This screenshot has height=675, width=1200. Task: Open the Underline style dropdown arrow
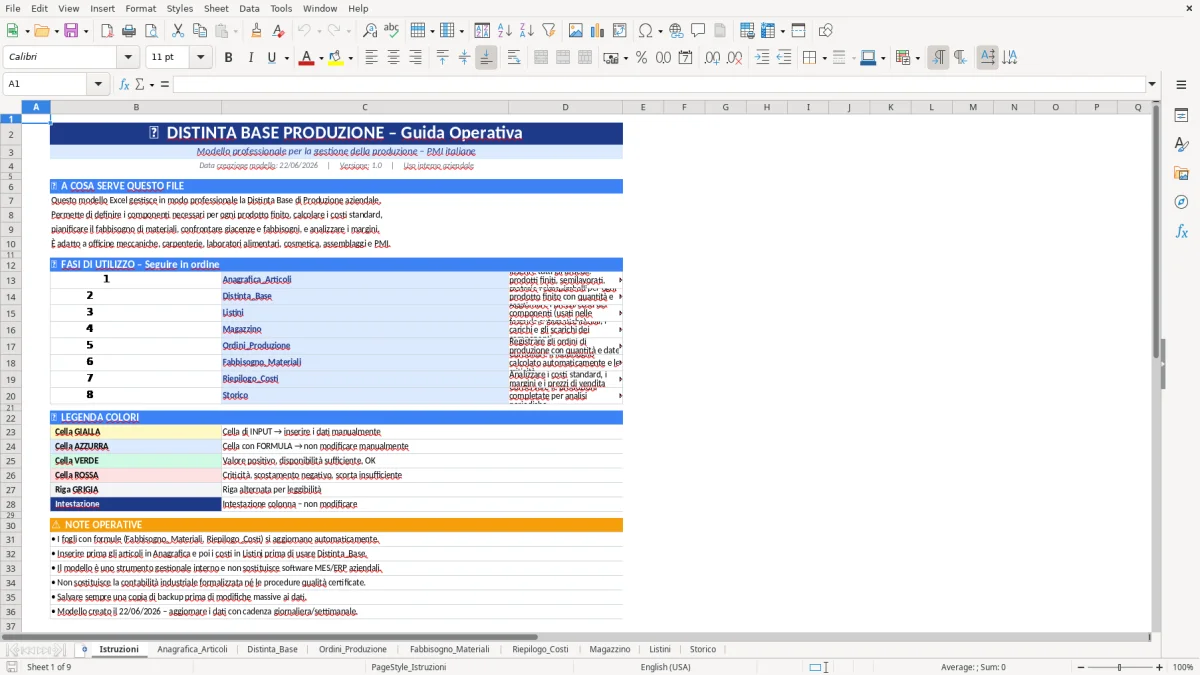tap(286, 58)
